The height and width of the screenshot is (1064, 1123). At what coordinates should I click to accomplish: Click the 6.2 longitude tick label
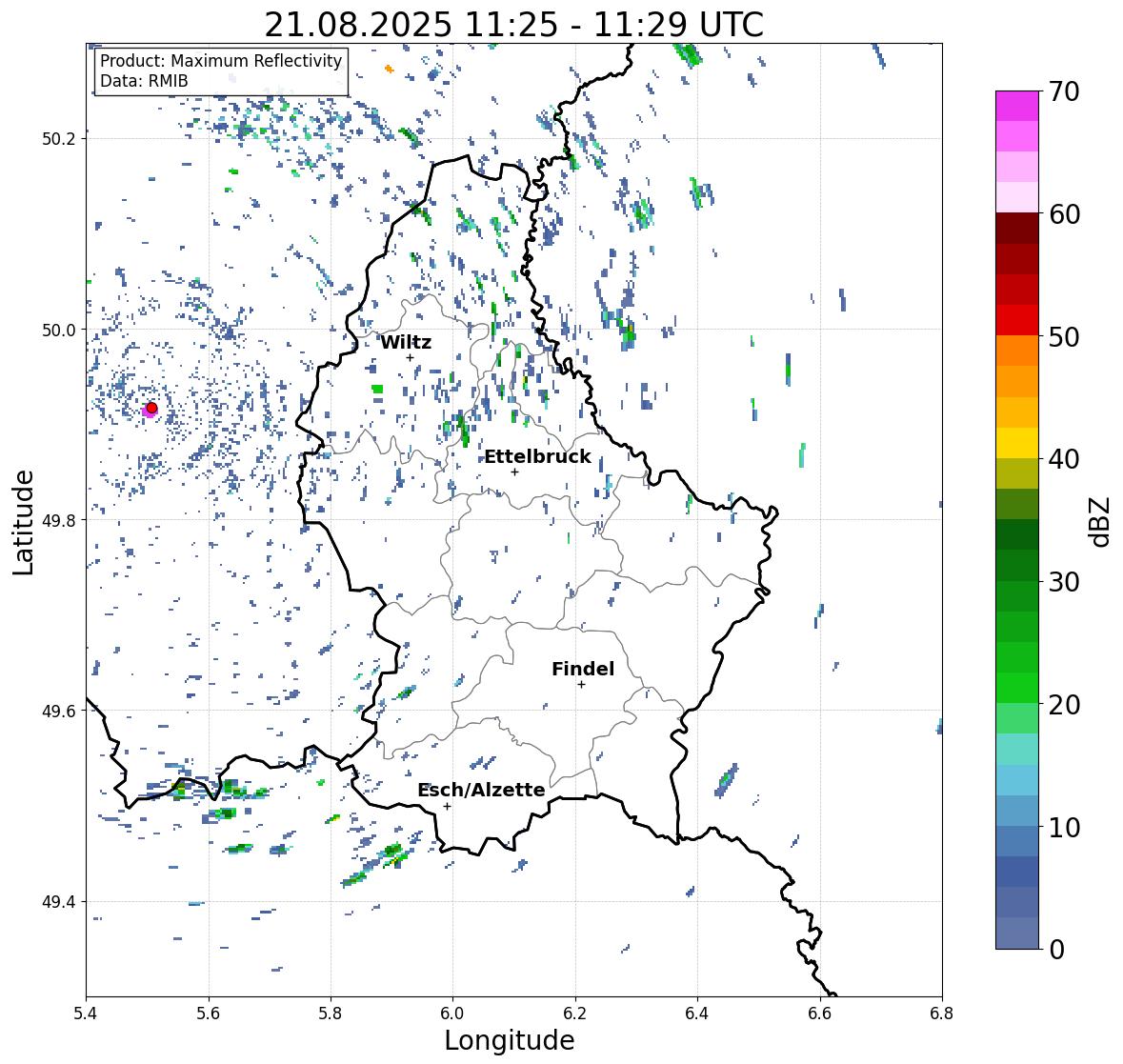[x=575, y=1014]
